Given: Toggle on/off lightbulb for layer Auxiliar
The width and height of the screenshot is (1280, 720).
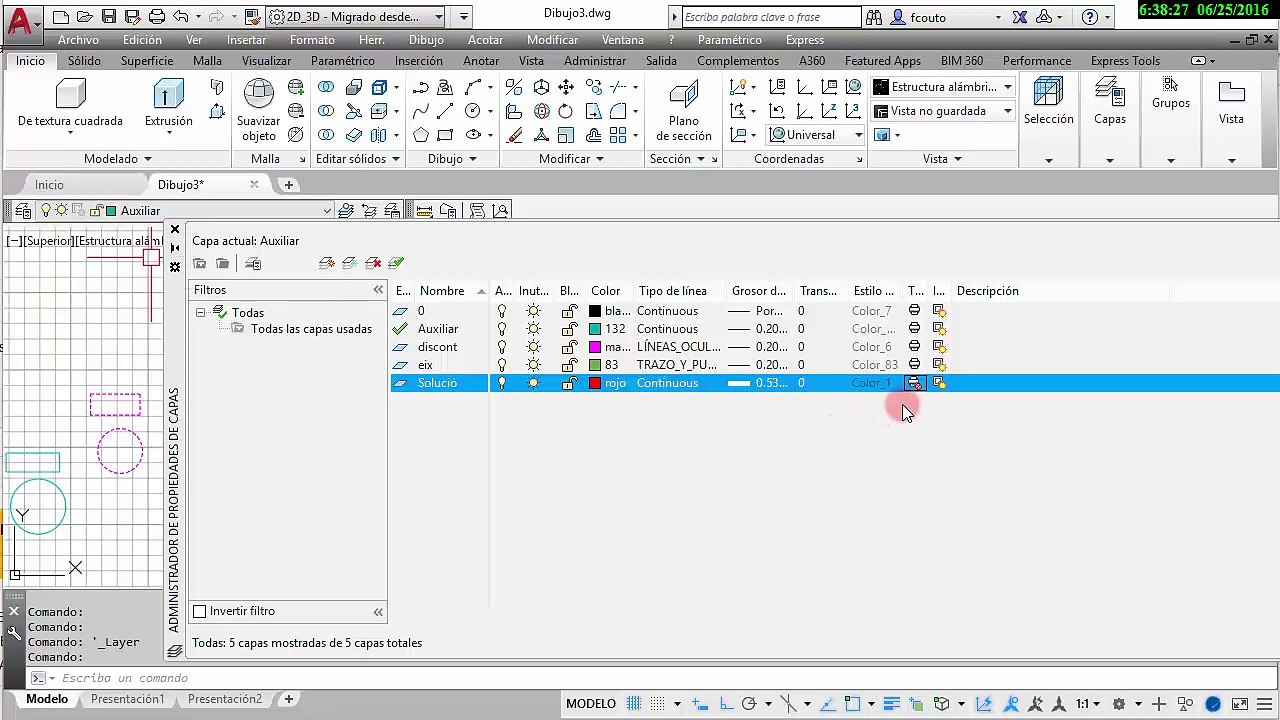Looking at the screenshot, I should (502, 329).
